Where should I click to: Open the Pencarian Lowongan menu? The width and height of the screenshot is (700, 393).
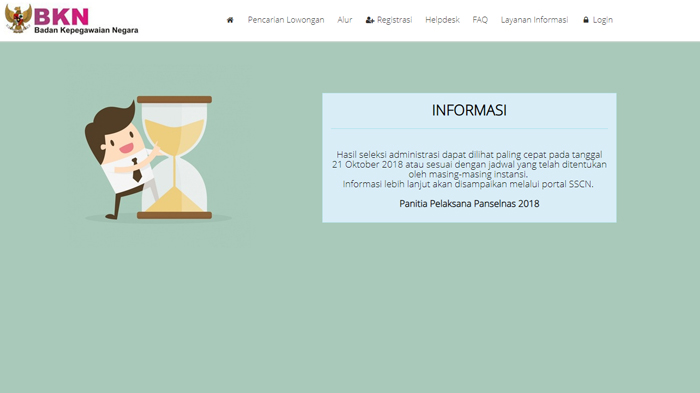pyautogui.click(x=286, y=20)
